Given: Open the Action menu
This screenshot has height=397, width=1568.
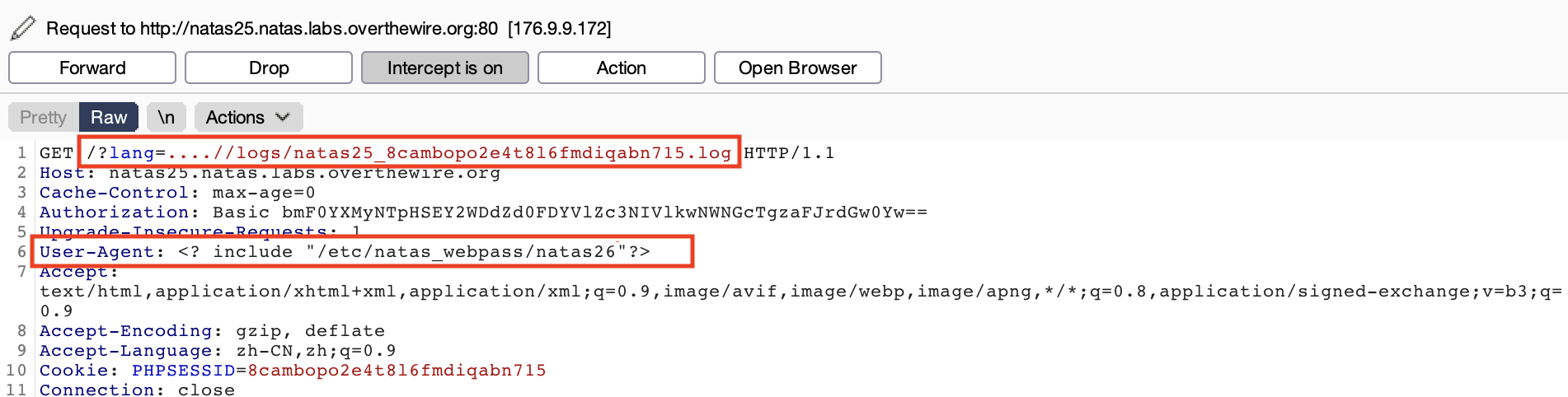Looking at the screenshot, I should pos(621,68).
